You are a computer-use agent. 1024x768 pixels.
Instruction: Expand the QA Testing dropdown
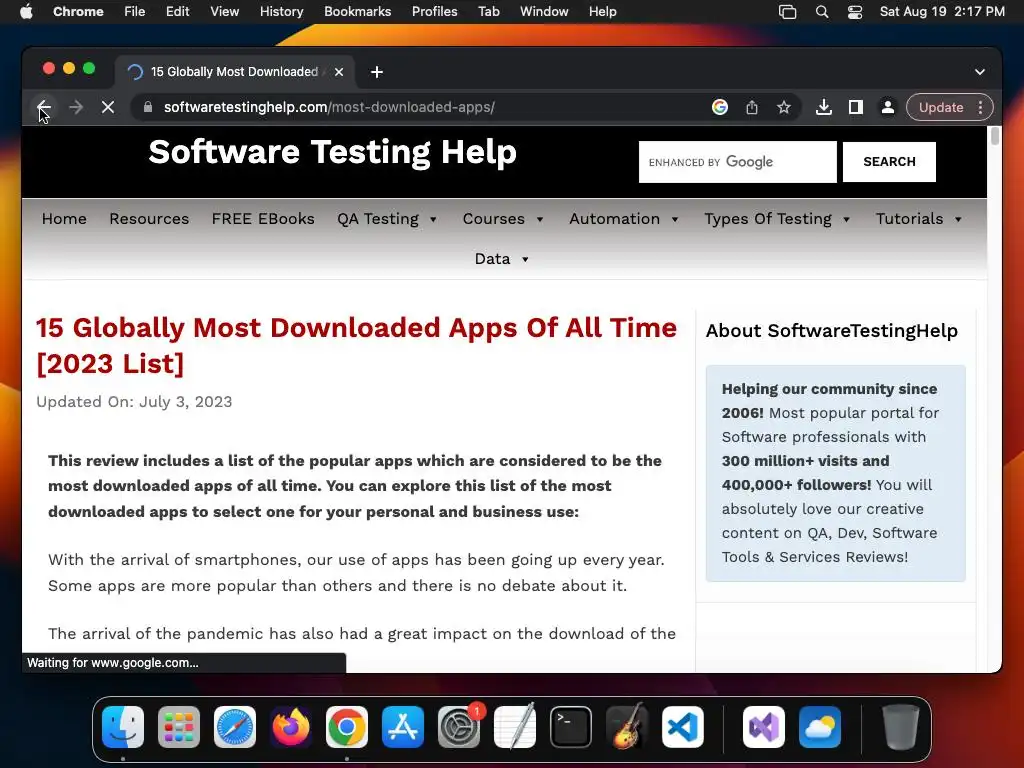387,219
